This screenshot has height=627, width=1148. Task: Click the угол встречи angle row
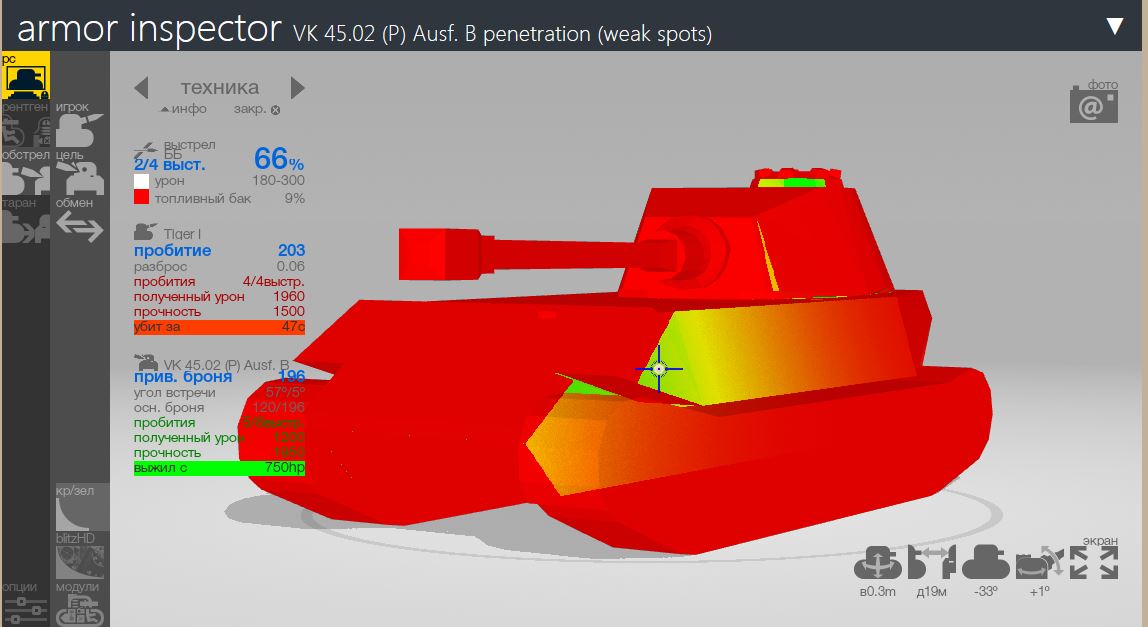219,393
